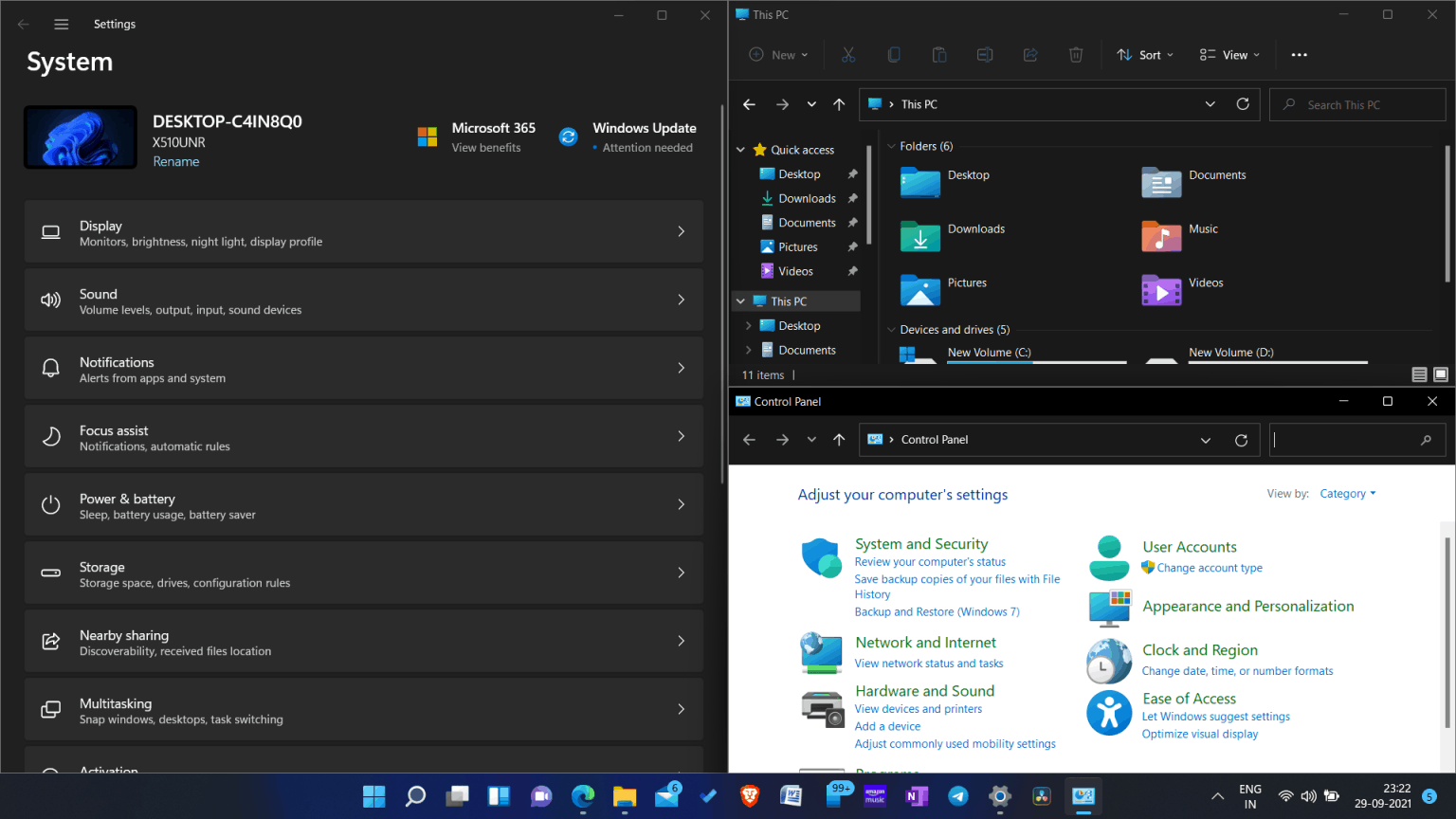Image resolution: width=1456 pixels, height=819 pixels.
Task: Click the Copy icon in File Explorer
Action: (894, 54)
